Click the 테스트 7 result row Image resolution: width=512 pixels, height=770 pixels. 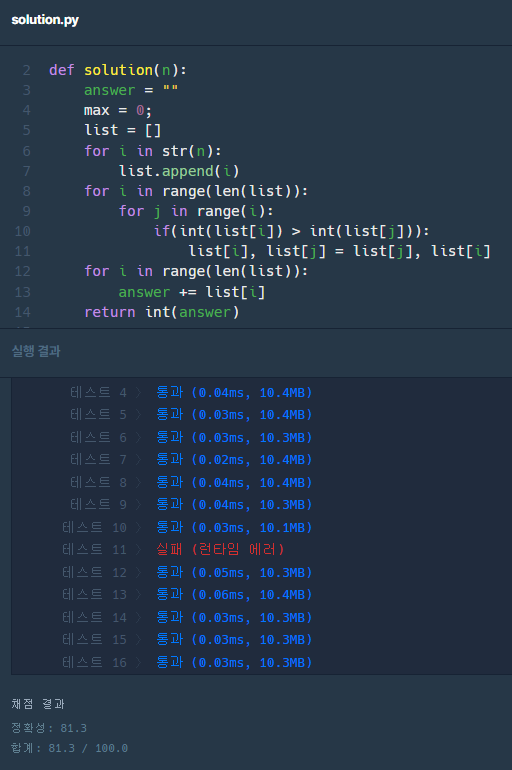click(191, 459)
